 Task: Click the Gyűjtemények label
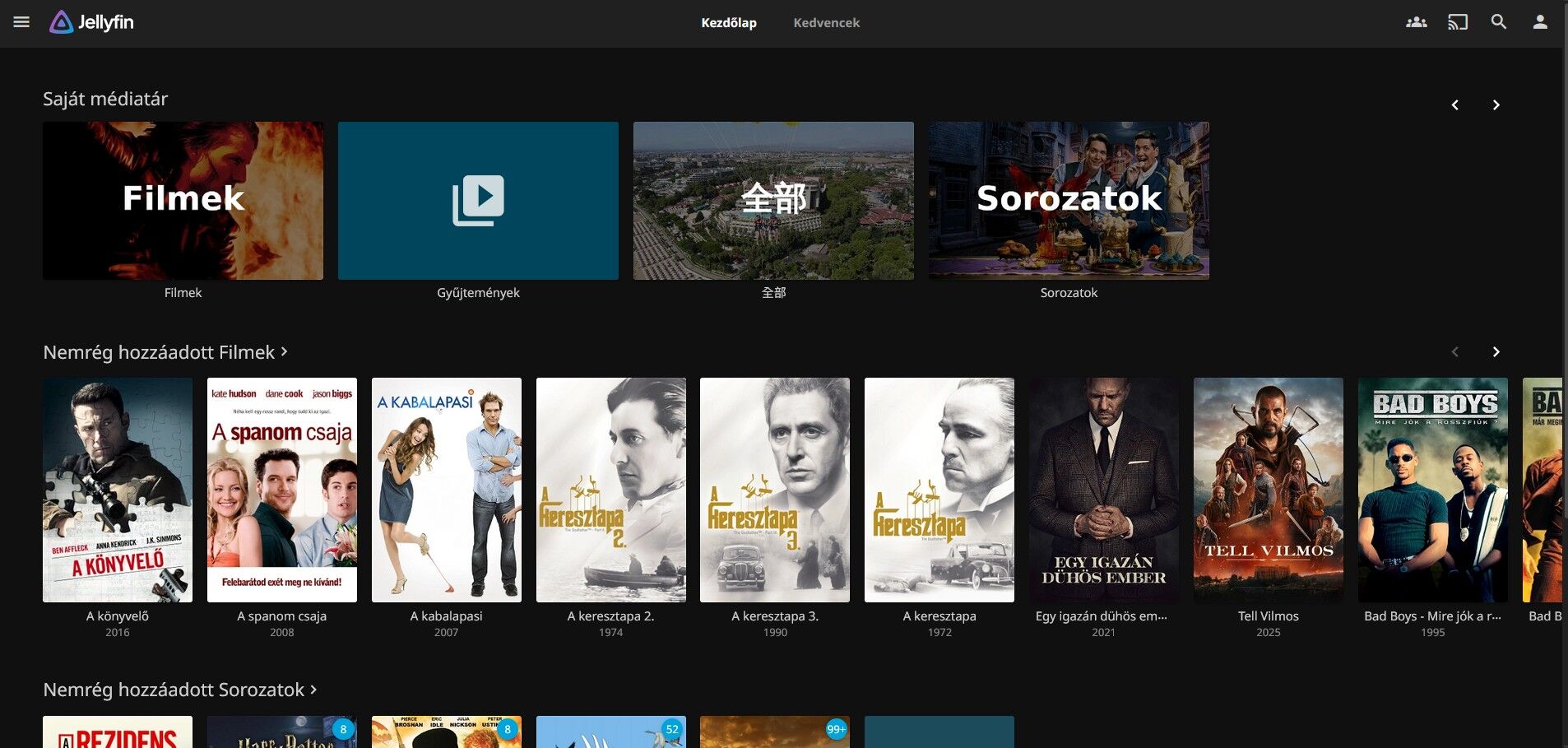coord(478,293)
